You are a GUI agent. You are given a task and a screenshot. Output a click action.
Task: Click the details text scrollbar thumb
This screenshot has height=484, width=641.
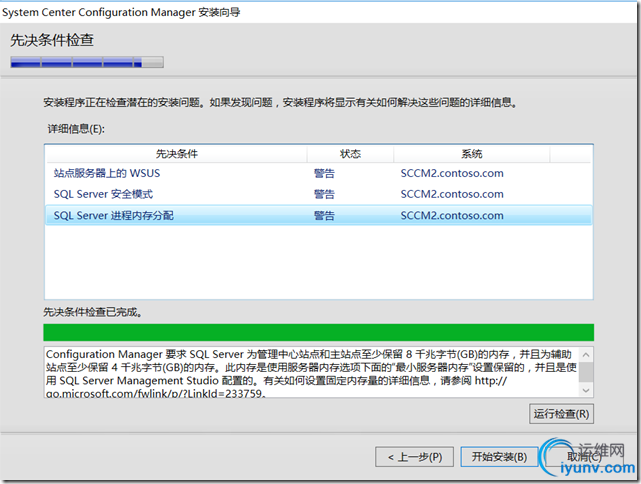point(586,372)
